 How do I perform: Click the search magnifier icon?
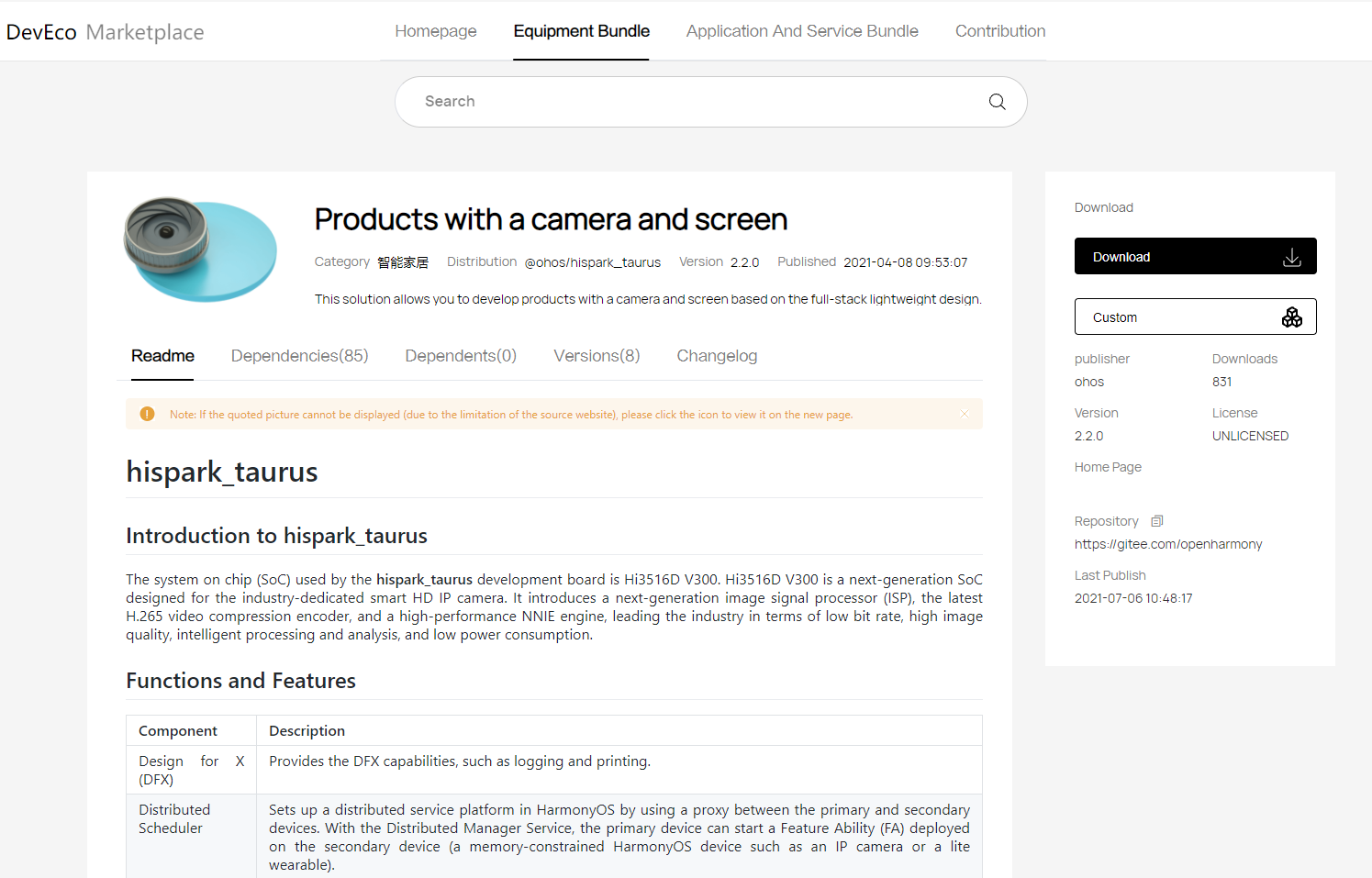(x=997, y=102)
